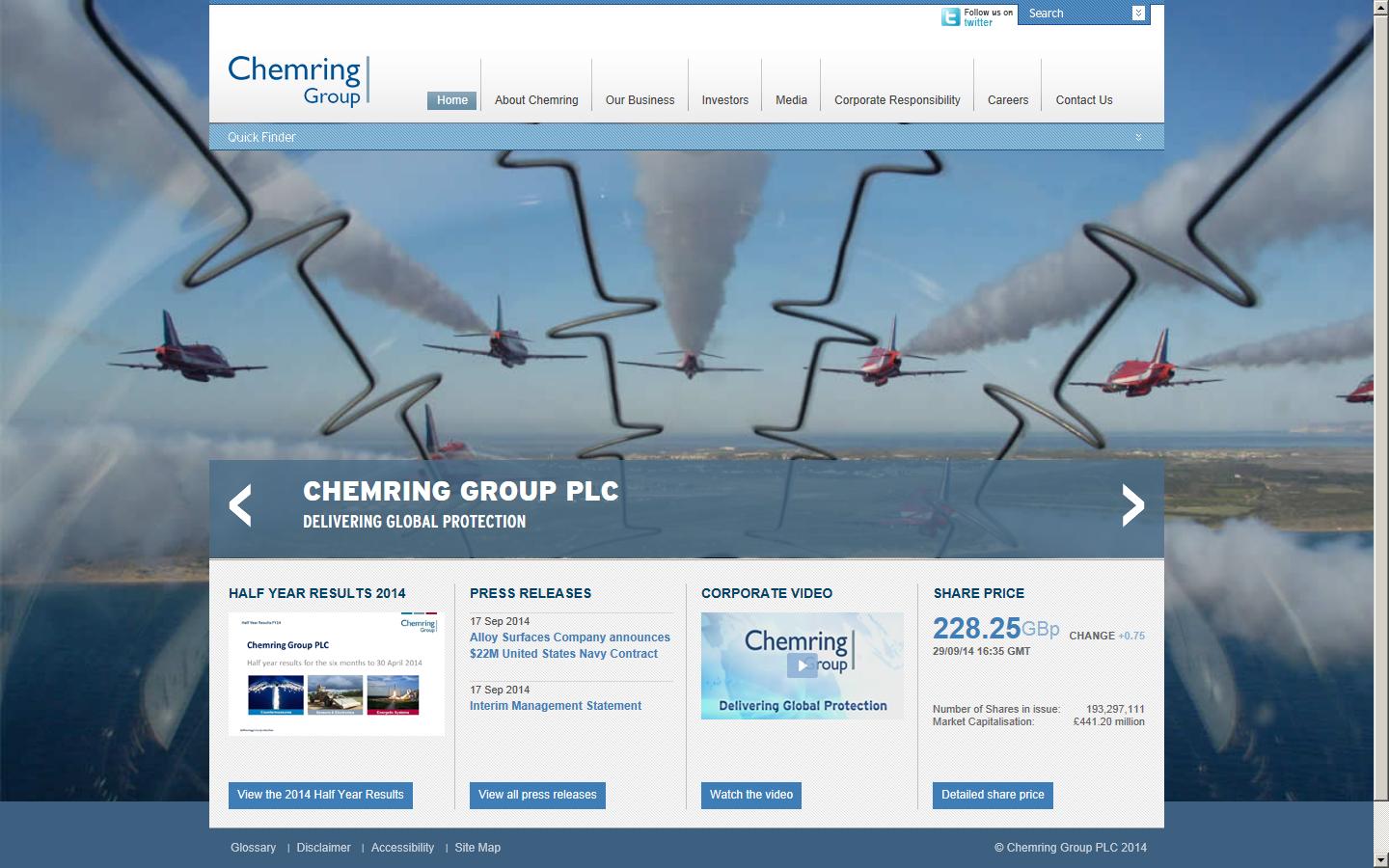Go to the Corporate Responsibility section
This screenshot has width=1389, height=868.
point(896,99)
